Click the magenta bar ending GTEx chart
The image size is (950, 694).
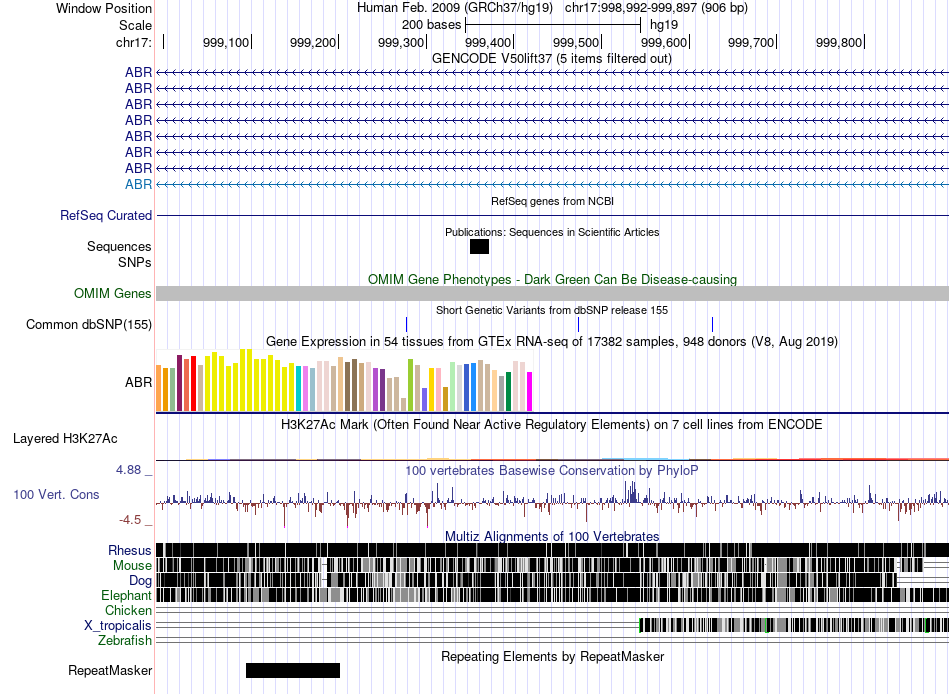(530, 392)
